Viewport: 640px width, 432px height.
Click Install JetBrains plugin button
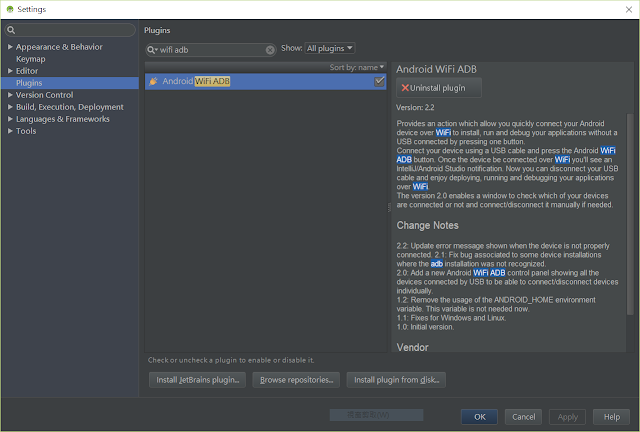(198, 380)
